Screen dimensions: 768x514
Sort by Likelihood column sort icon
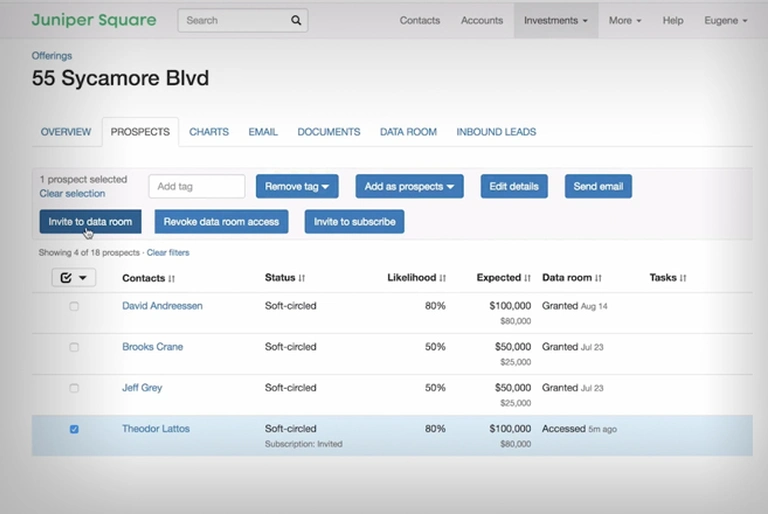coord(443,278)
